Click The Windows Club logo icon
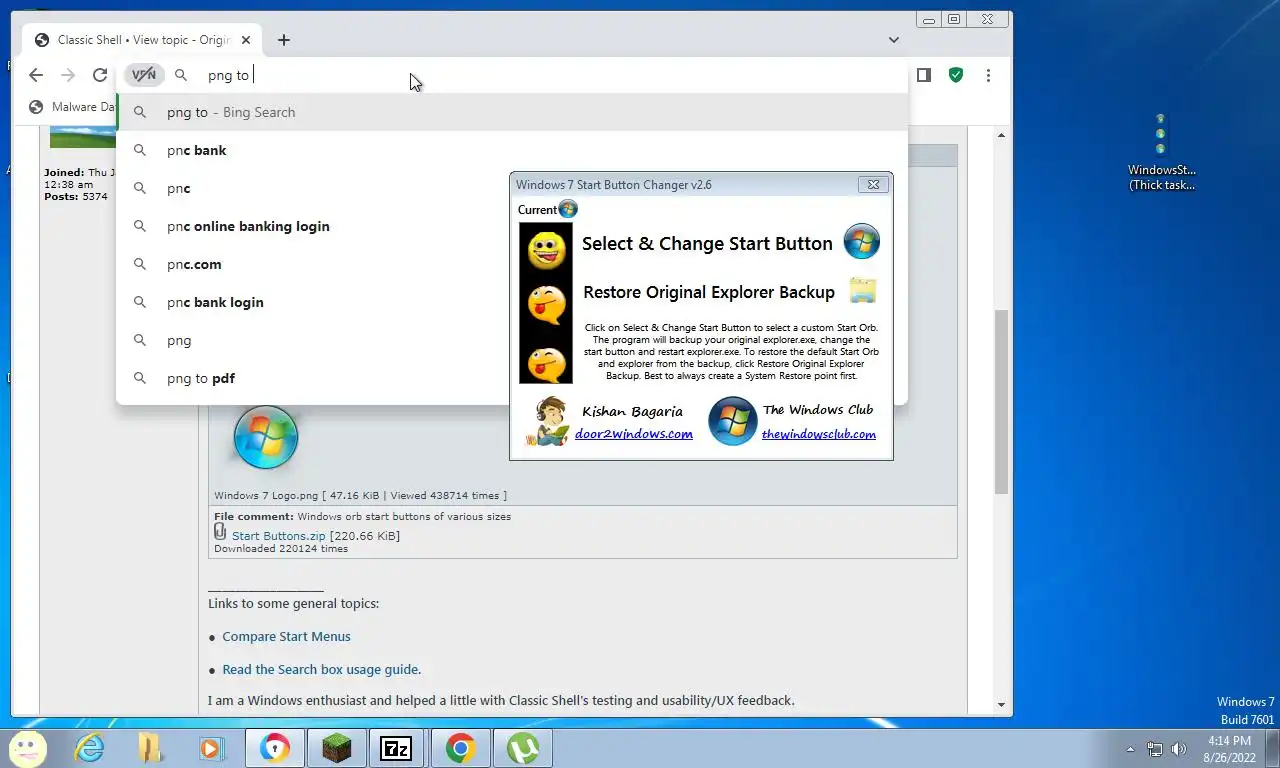This screenshot has height=768, width=1280. 732,421
